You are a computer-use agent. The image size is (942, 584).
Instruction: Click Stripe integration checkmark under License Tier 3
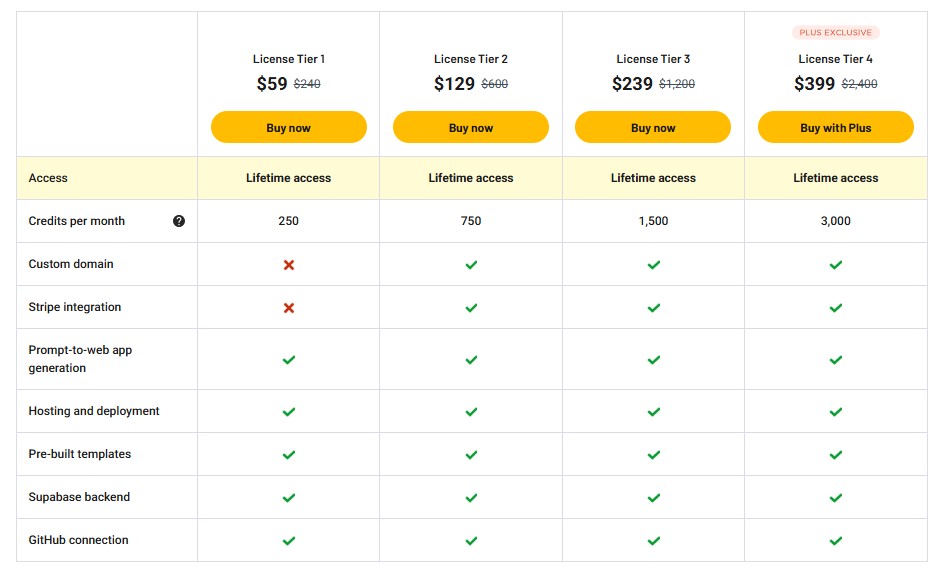(654, 308)
